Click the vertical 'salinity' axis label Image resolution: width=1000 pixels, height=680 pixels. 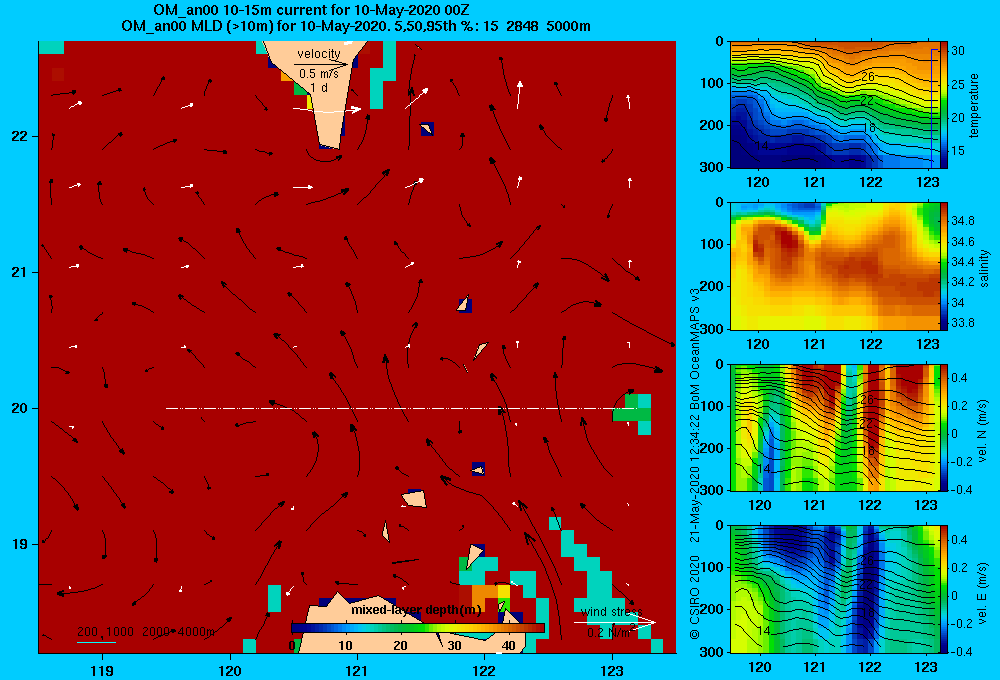click(x=983, y=268)
